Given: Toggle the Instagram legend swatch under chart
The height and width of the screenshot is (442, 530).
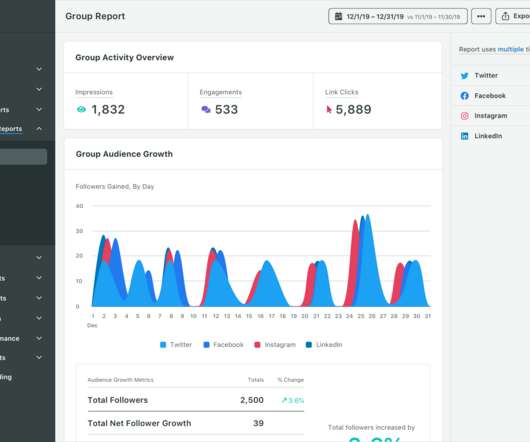Looking at the screenshot, I should coord(257,345).
